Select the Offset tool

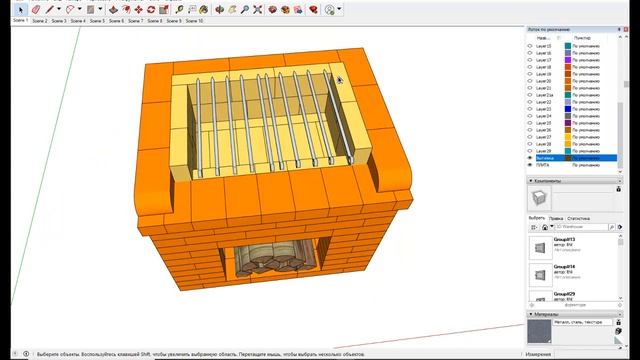(126, 9)
